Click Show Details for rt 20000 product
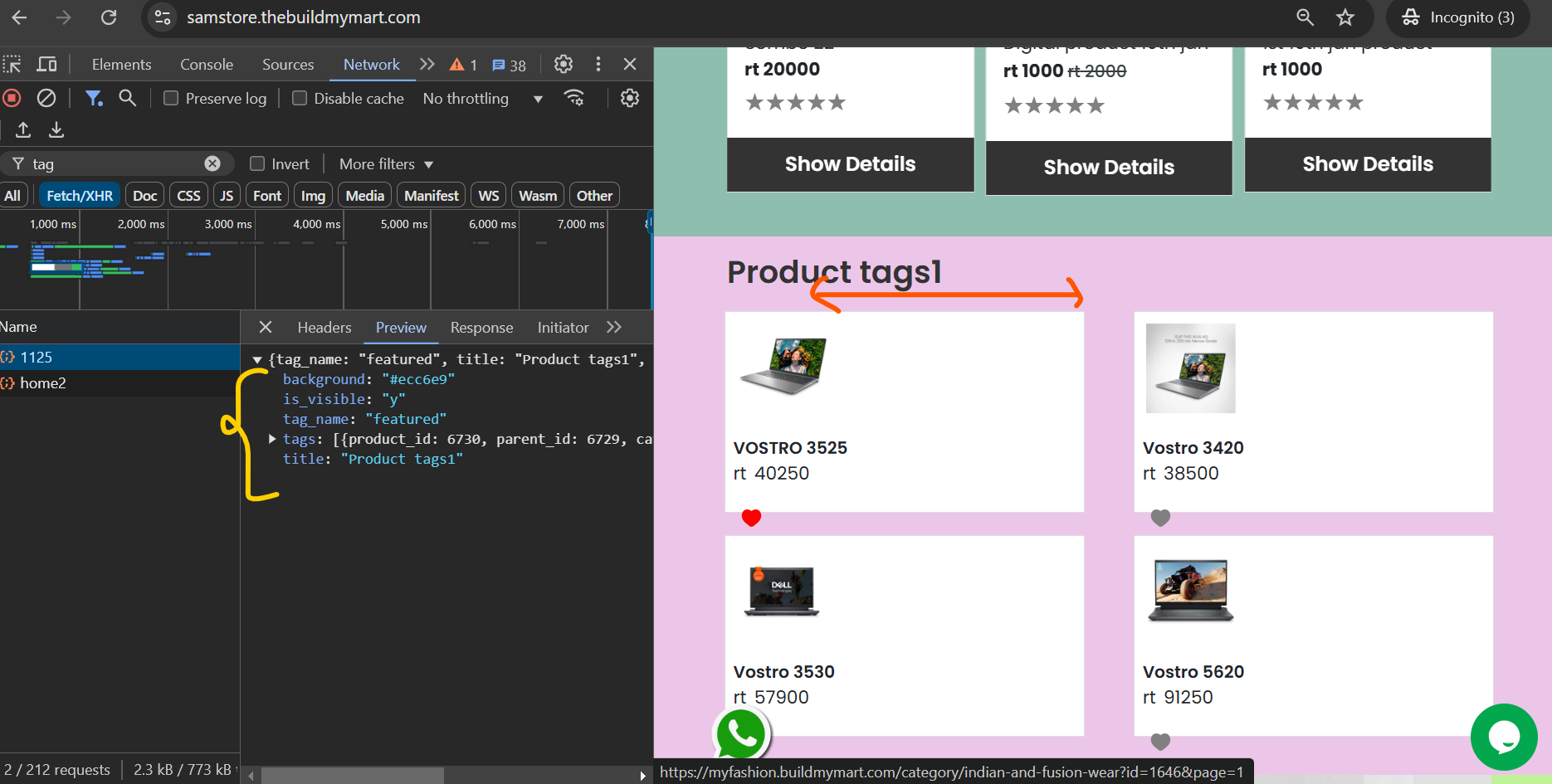Screen dimensions: 1552x784 [851, 164]
